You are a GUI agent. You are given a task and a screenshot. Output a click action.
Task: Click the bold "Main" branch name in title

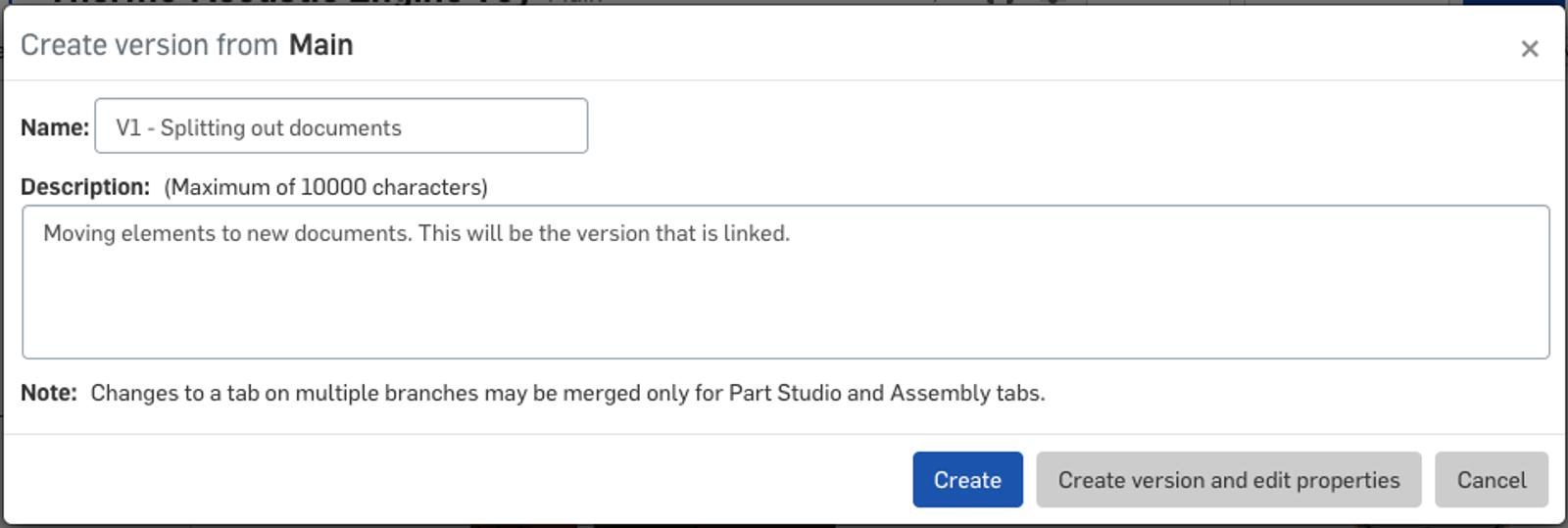(x=320, y=45)
